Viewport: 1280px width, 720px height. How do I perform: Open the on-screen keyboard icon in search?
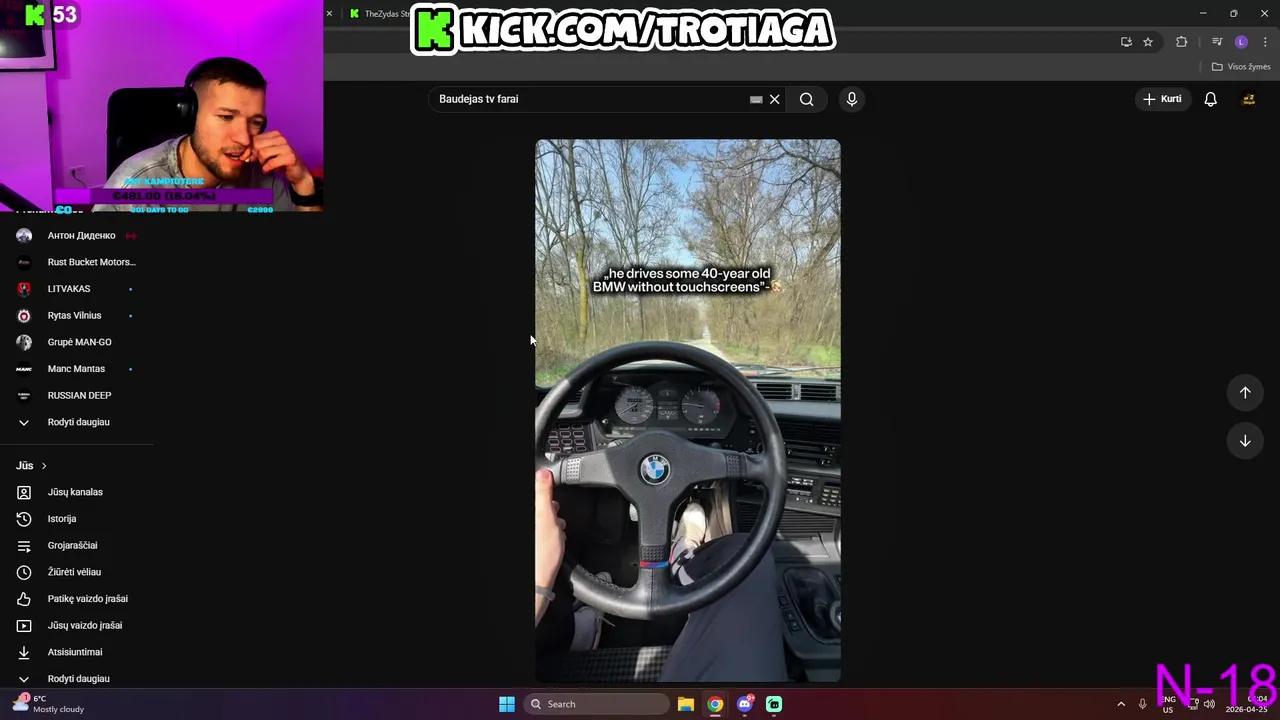(x=756, y=99)
